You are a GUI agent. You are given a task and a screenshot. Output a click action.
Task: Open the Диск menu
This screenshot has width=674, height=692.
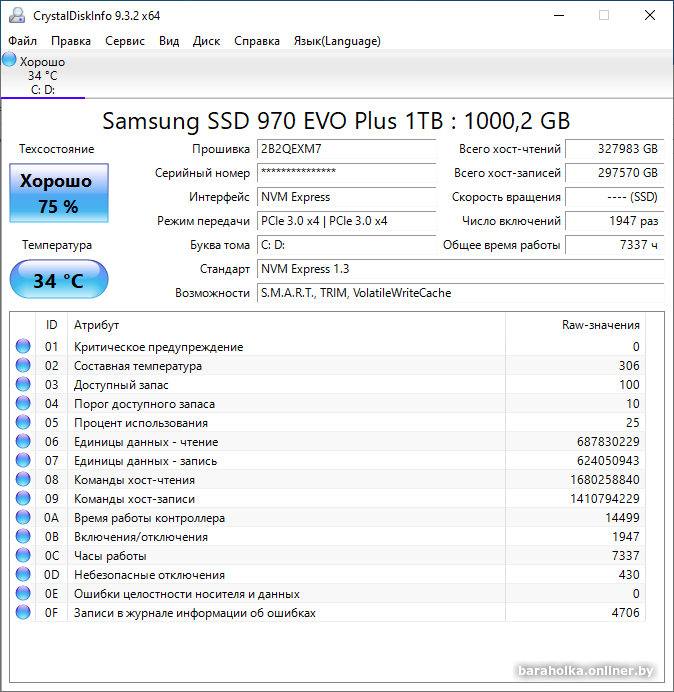pyautogui.click(x=206, y=41)
